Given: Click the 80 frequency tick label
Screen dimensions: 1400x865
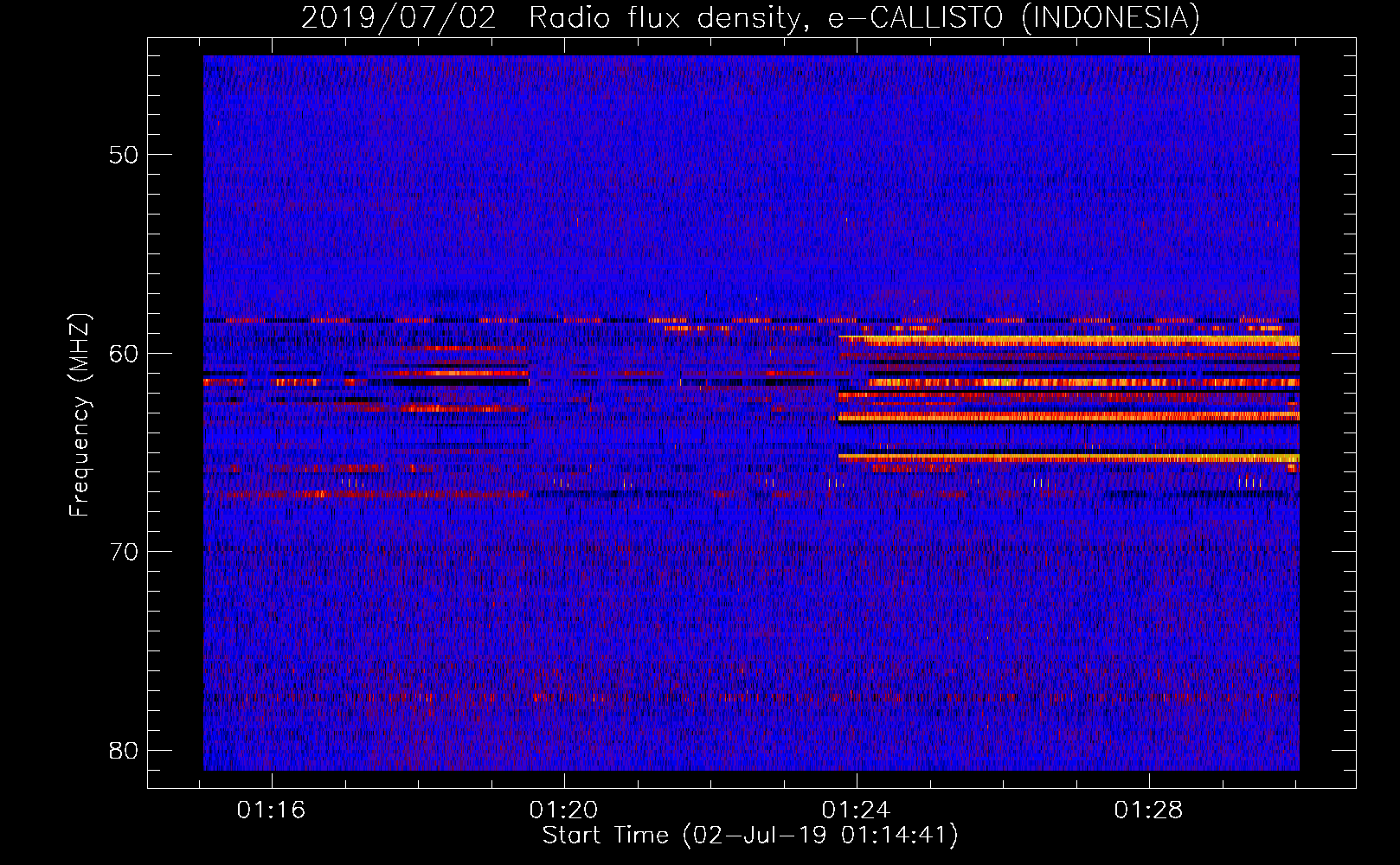Looking at the screenshot, I should (124, 750).
